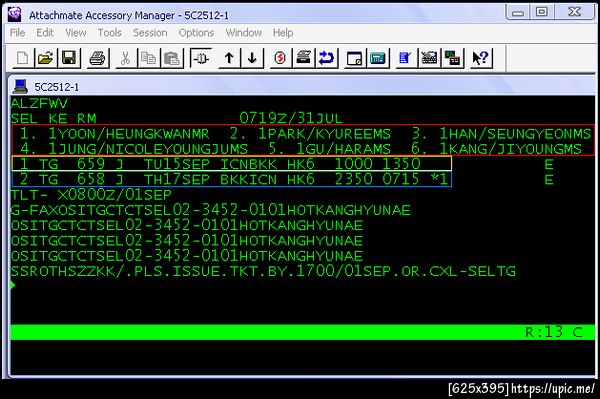Click the SSROTHSZZKK ticket issue remark line
The image size is (600, 399).
tap(263, 271)
